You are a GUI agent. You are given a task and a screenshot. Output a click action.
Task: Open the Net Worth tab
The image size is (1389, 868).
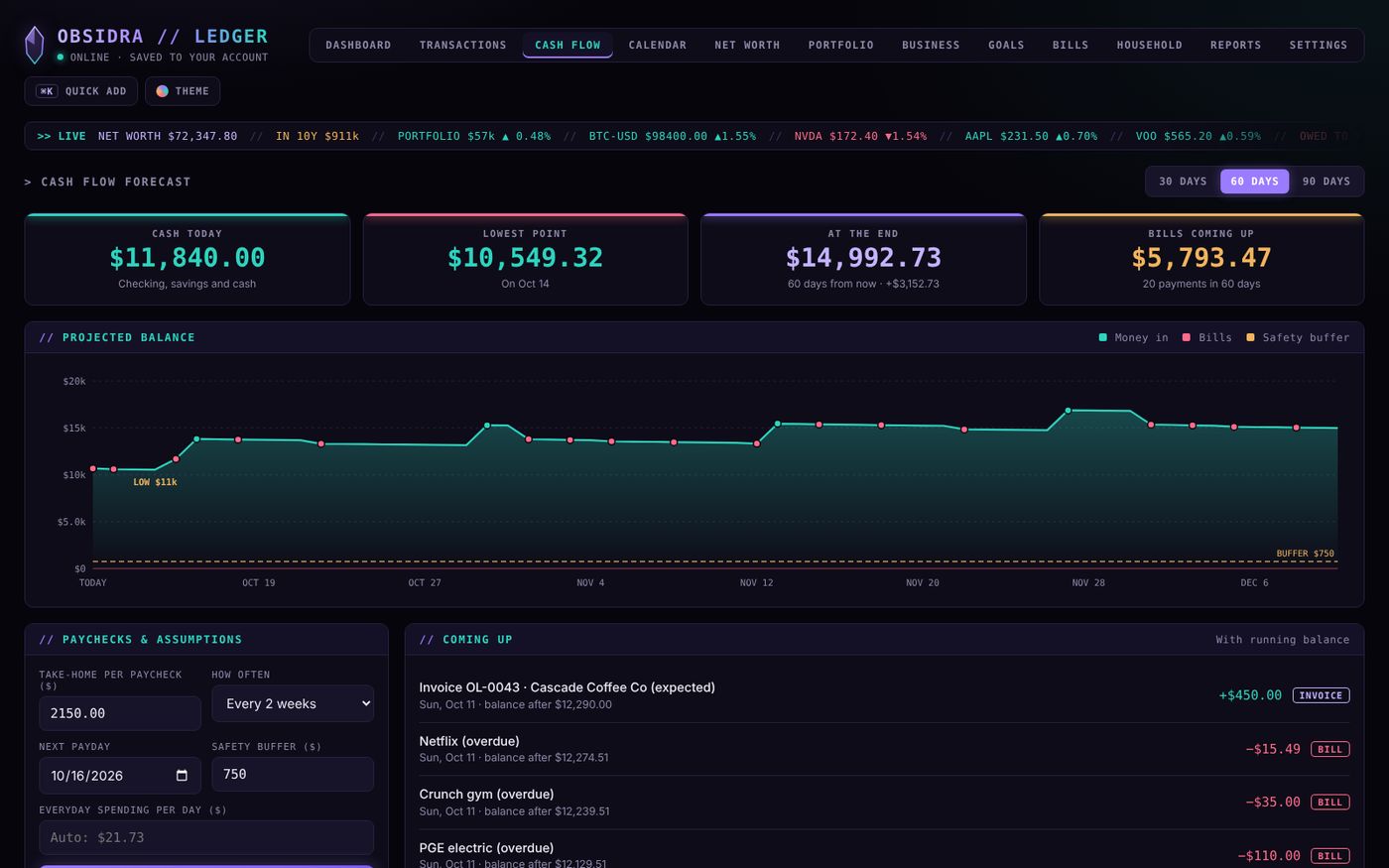[x=747, y=46]
